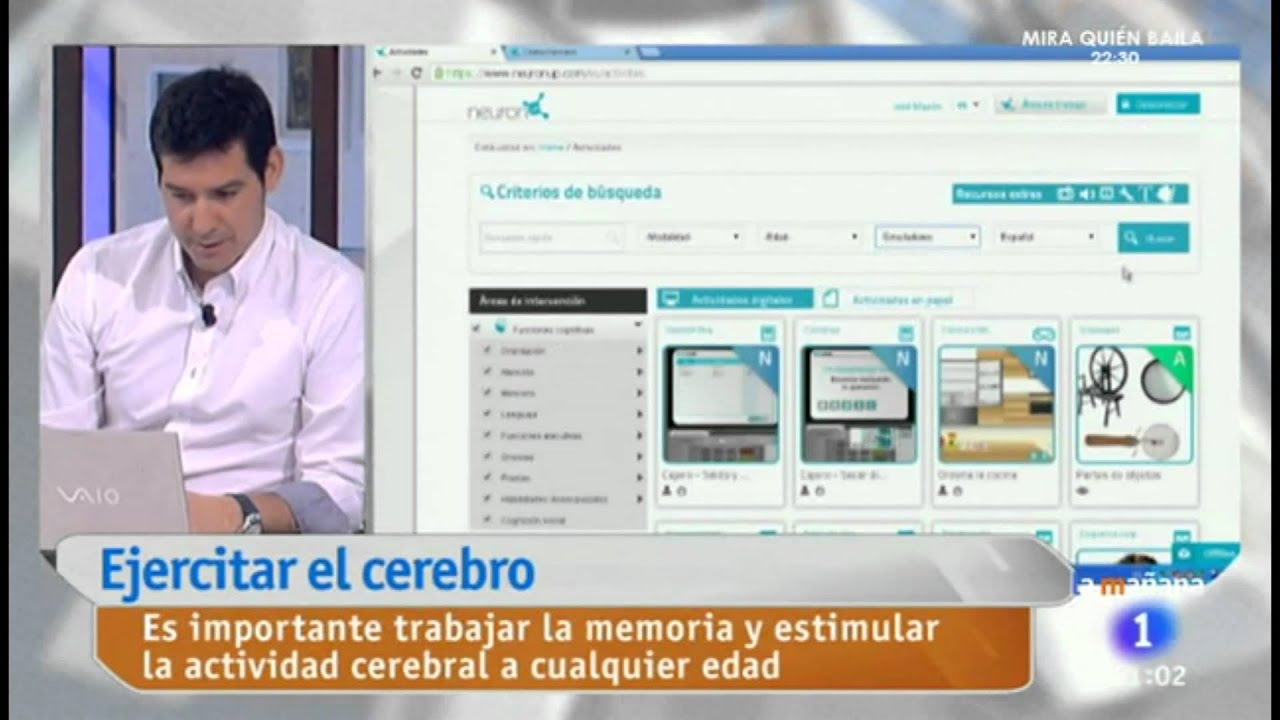1280x720 pixels.
Task: Uncheck the Cognición social checkbox
Action: 487,520
